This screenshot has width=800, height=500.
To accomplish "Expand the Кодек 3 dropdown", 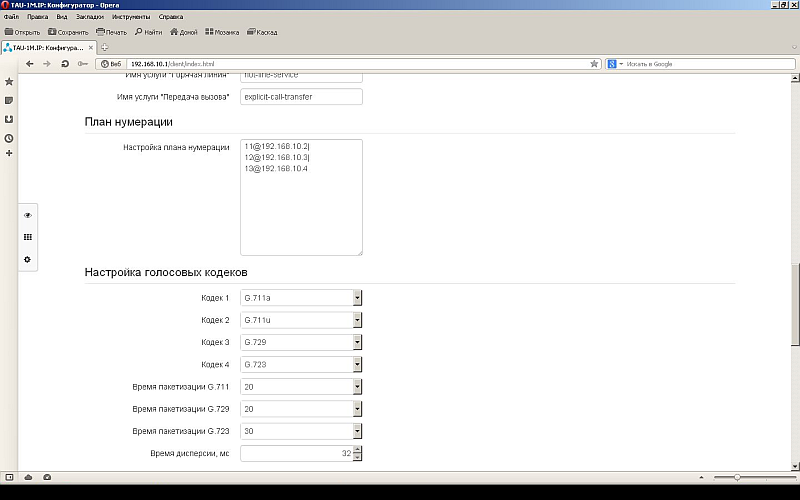I will pyautogui.click(x=357, y=342).
